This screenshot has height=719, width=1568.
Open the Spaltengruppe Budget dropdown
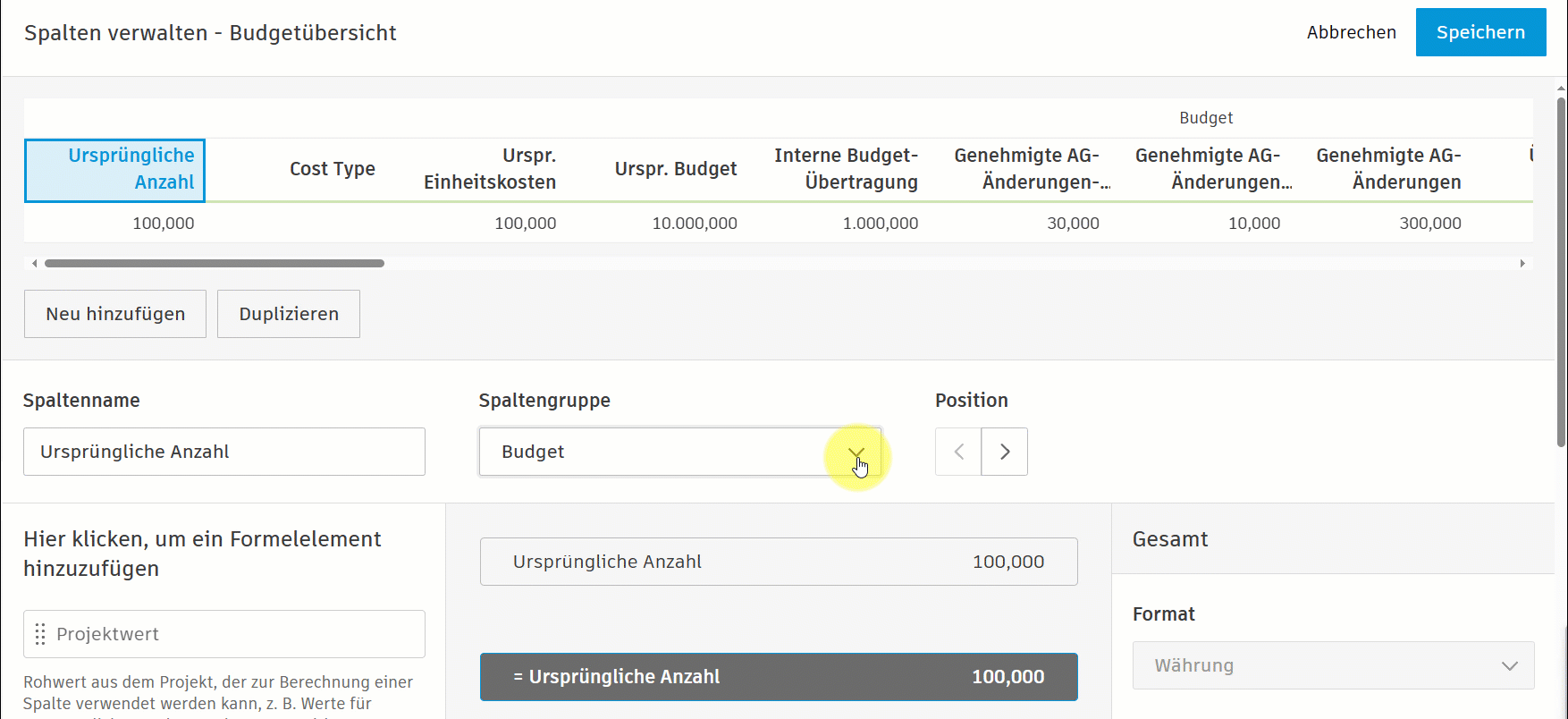[x=680, y=452]
